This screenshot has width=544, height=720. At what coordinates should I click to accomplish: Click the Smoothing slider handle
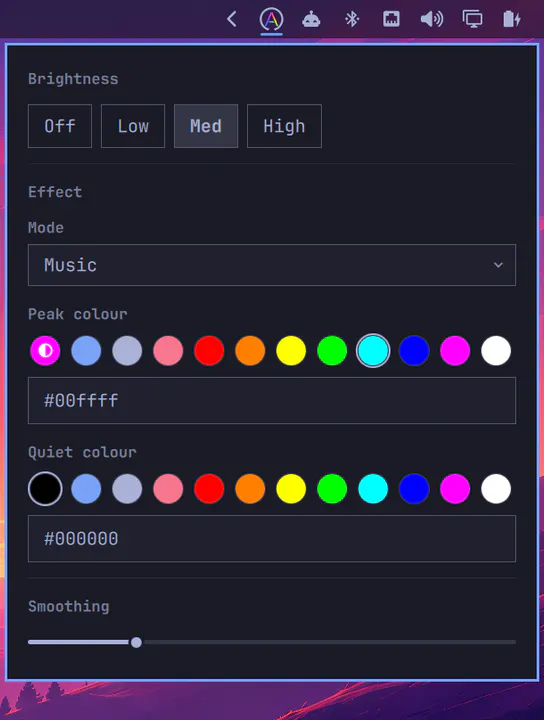click(x=136, y=642)
